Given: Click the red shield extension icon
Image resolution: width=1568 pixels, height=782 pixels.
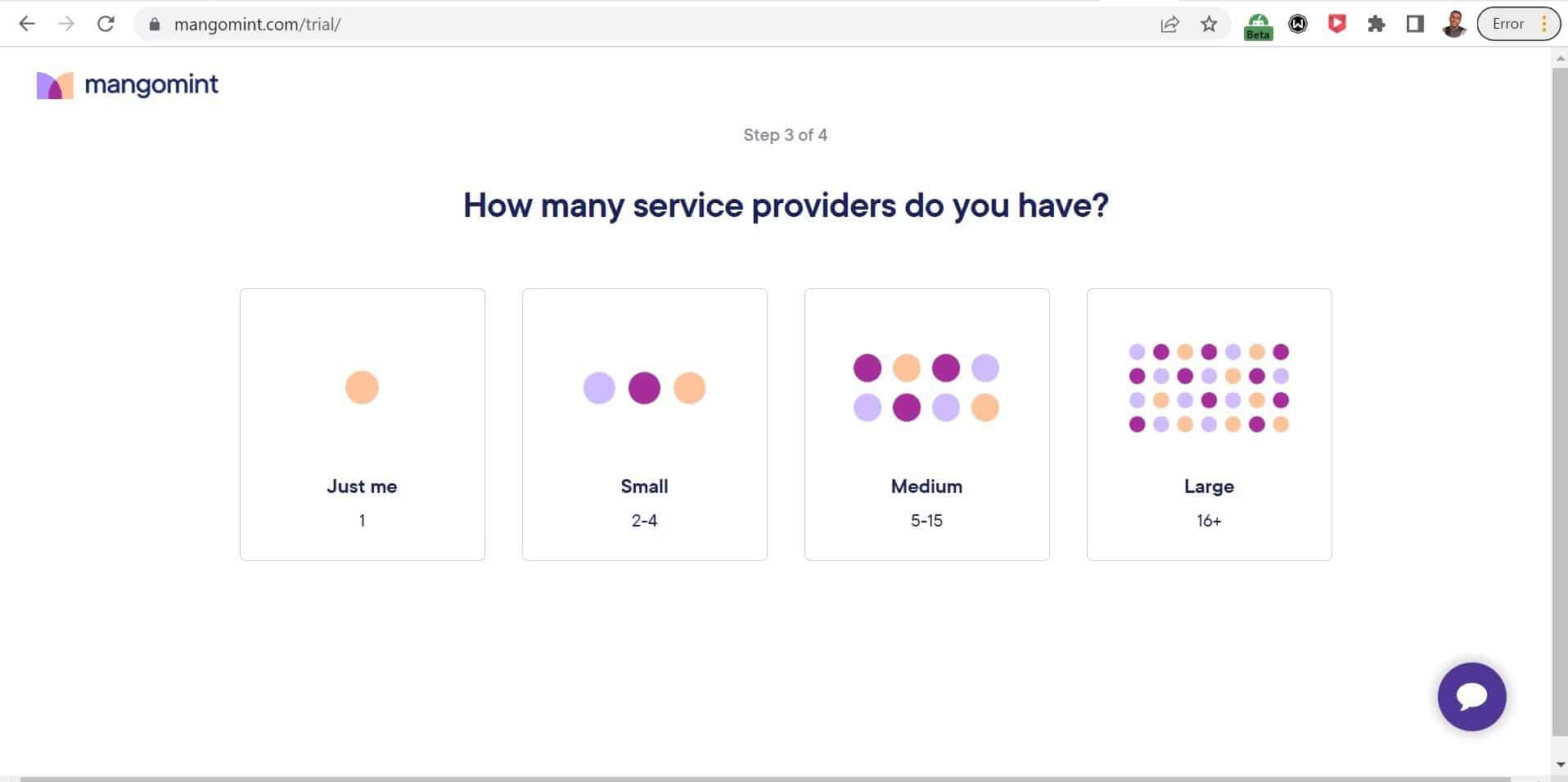Looking at the screenshot, I should pos(1337,24).
